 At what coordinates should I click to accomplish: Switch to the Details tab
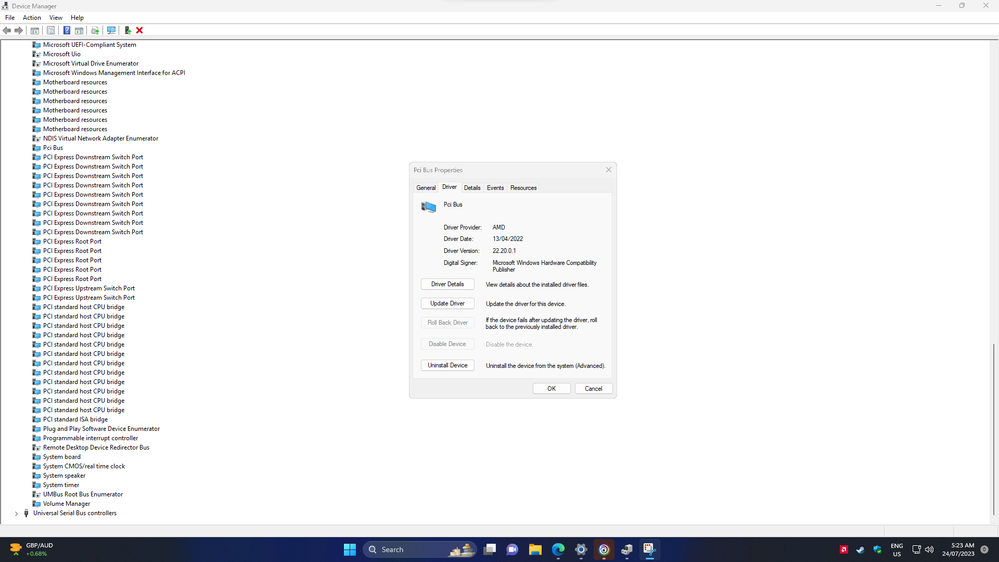coord(472,188)
